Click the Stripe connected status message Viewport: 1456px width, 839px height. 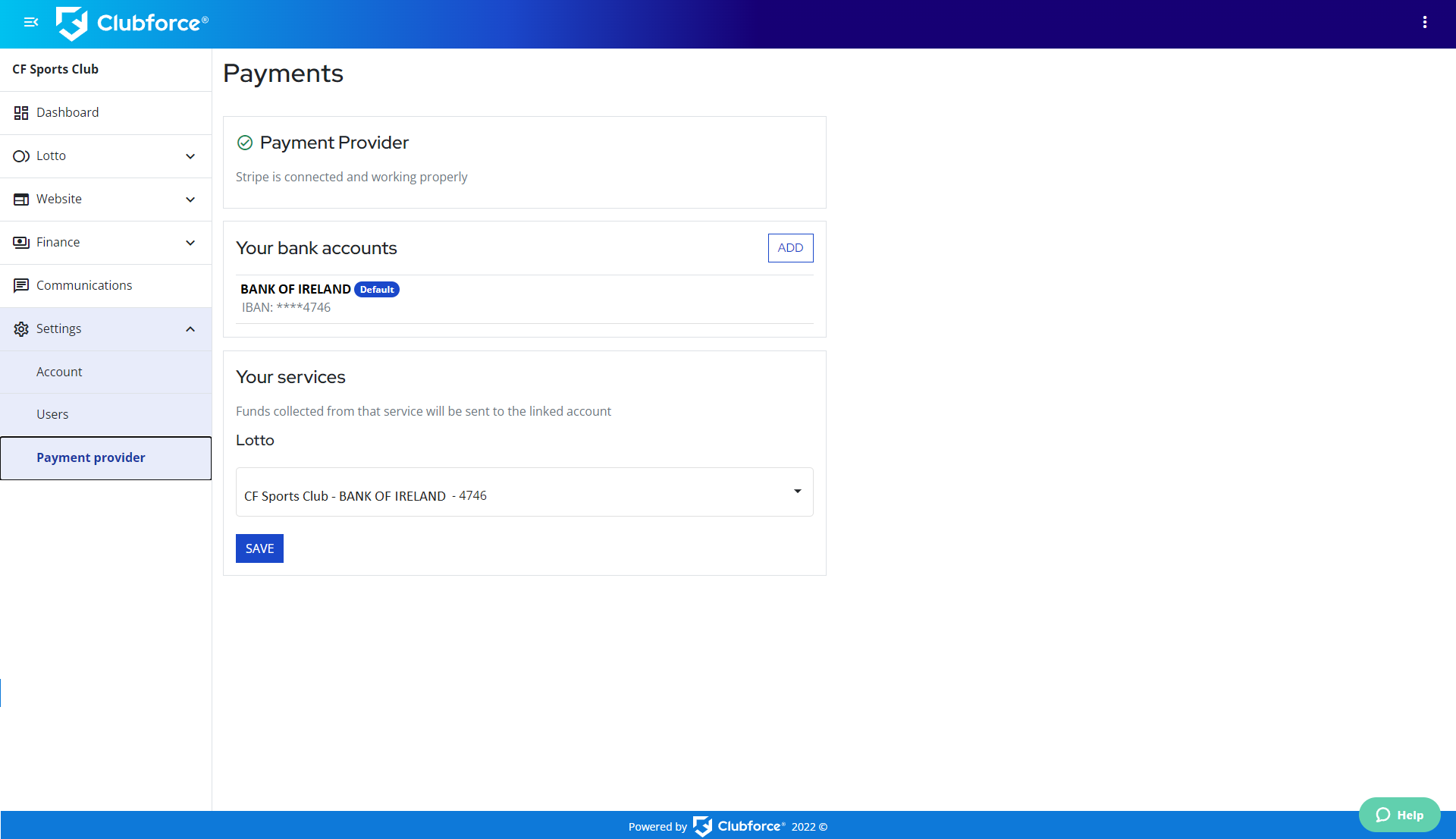[351, 177]
